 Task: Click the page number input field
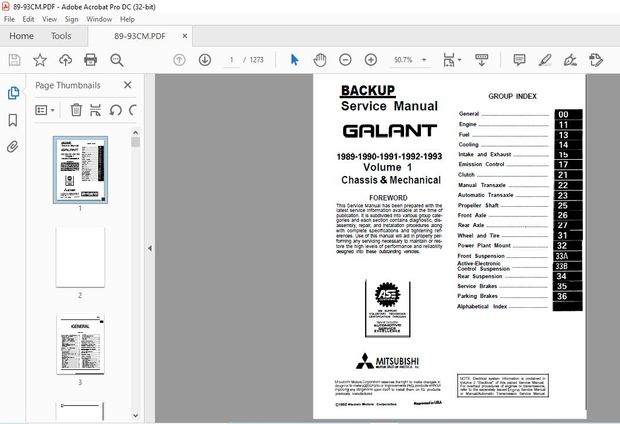coord(232,60)
